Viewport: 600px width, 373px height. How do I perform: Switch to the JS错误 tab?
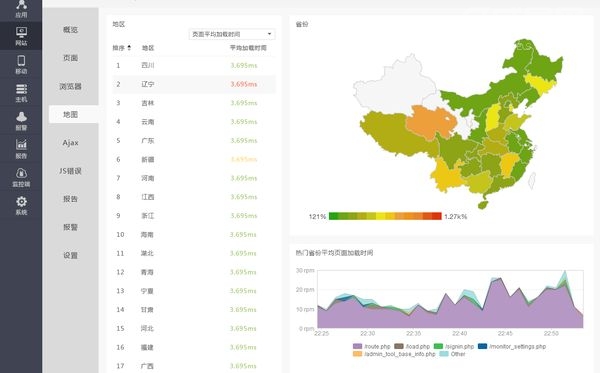[x=70, y=171]
